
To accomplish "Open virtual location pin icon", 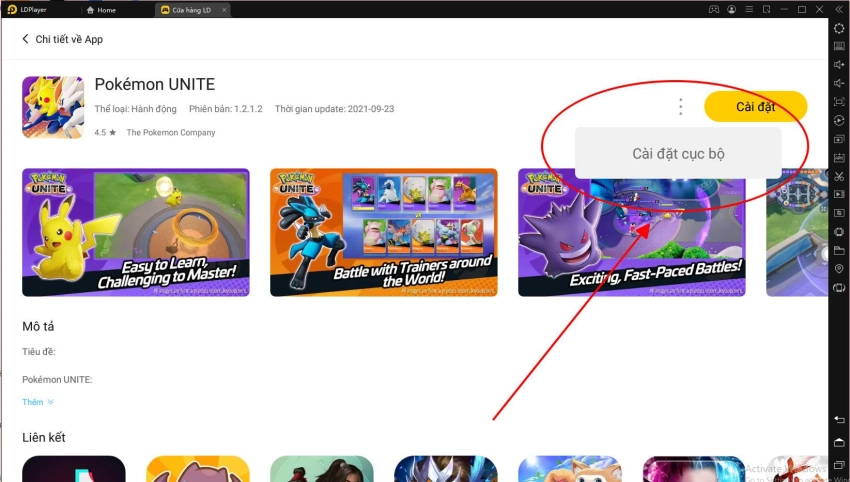I will coord(839,269).
